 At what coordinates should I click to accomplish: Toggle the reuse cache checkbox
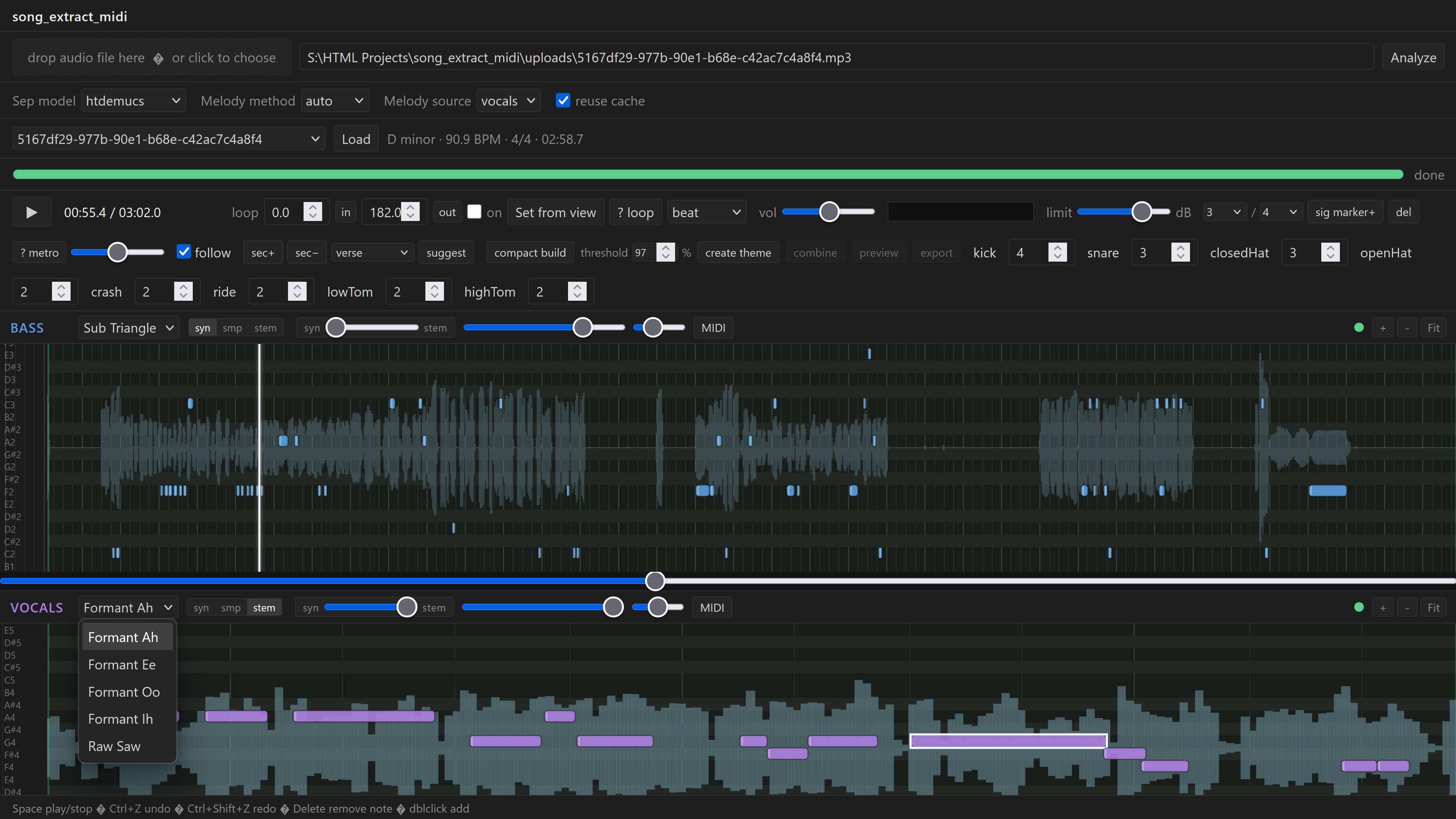[563, 100]
